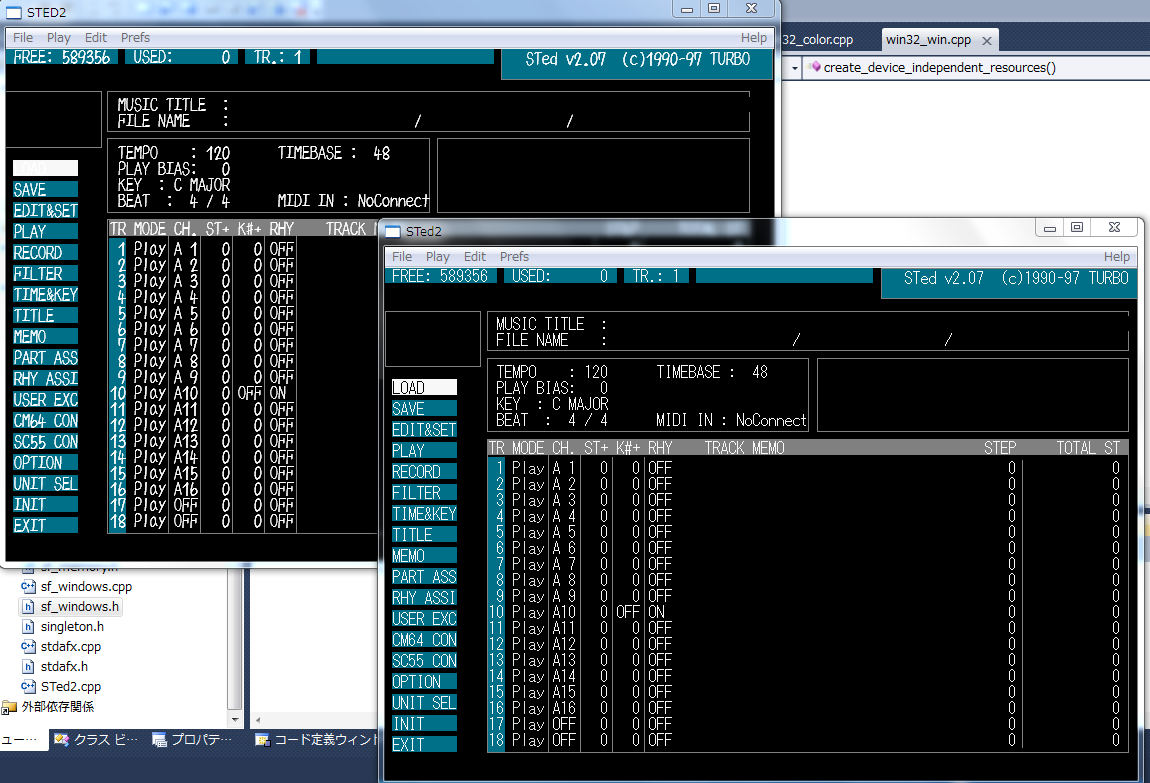The image size is (1150, 783).
Task: Click the sf_windows.cpp file icon
Action: coord(29,587)
